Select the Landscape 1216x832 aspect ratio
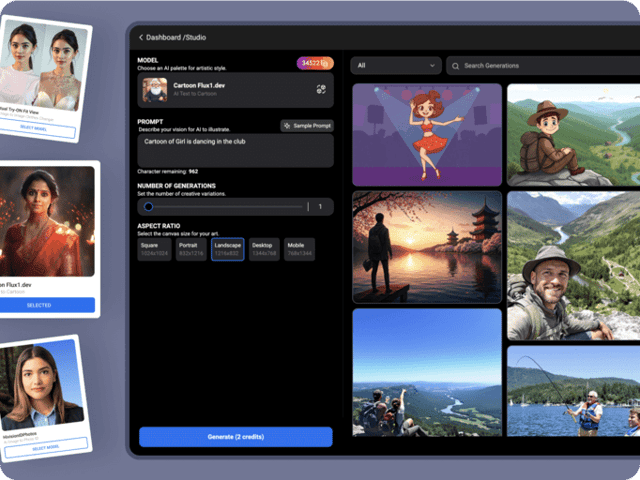Image resolution: width=640 pixels, height=480 pixels. coord(228,249)
